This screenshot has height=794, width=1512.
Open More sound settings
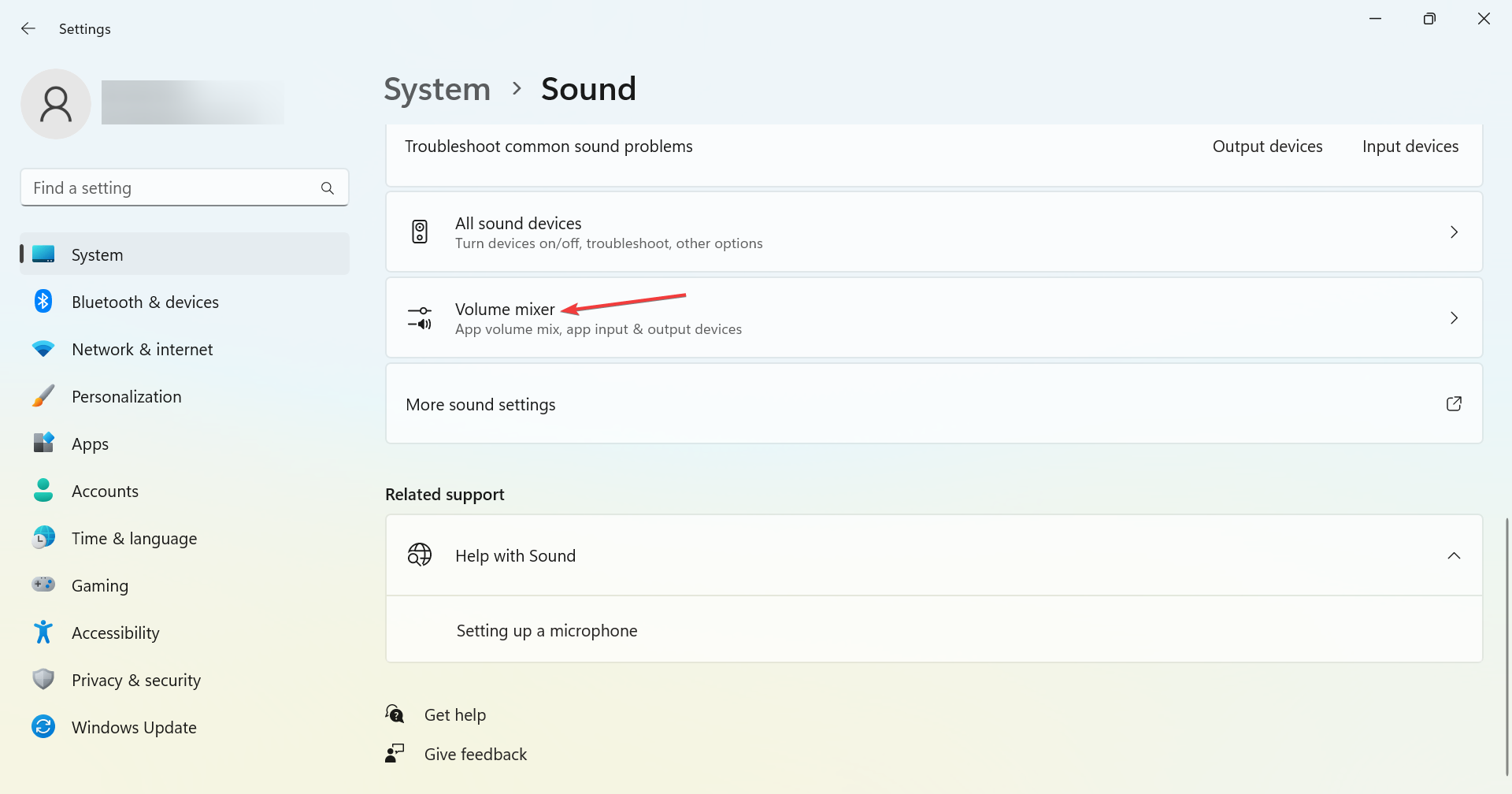click(x=934, y=403)
